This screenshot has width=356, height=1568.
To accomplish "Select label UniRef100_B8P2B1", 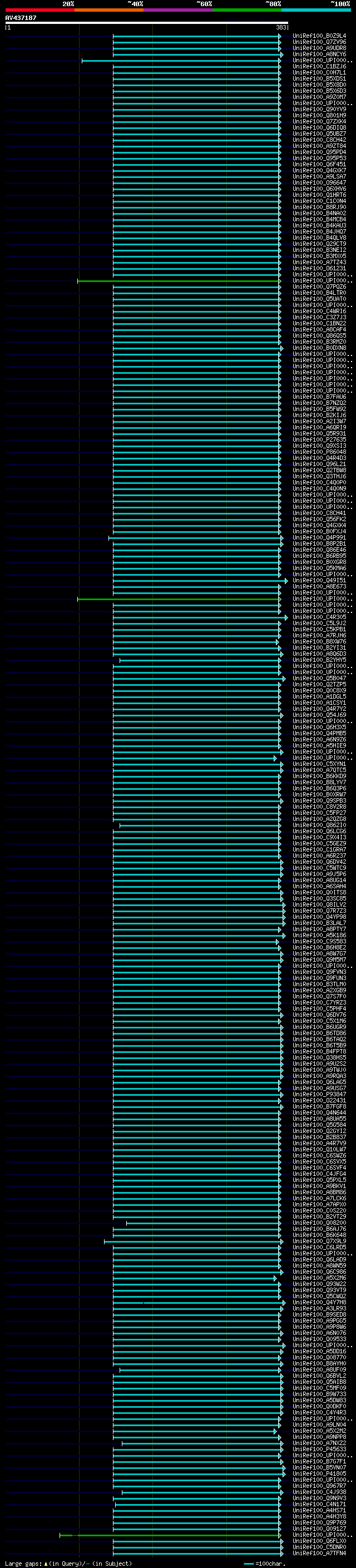I will point(319,543).
